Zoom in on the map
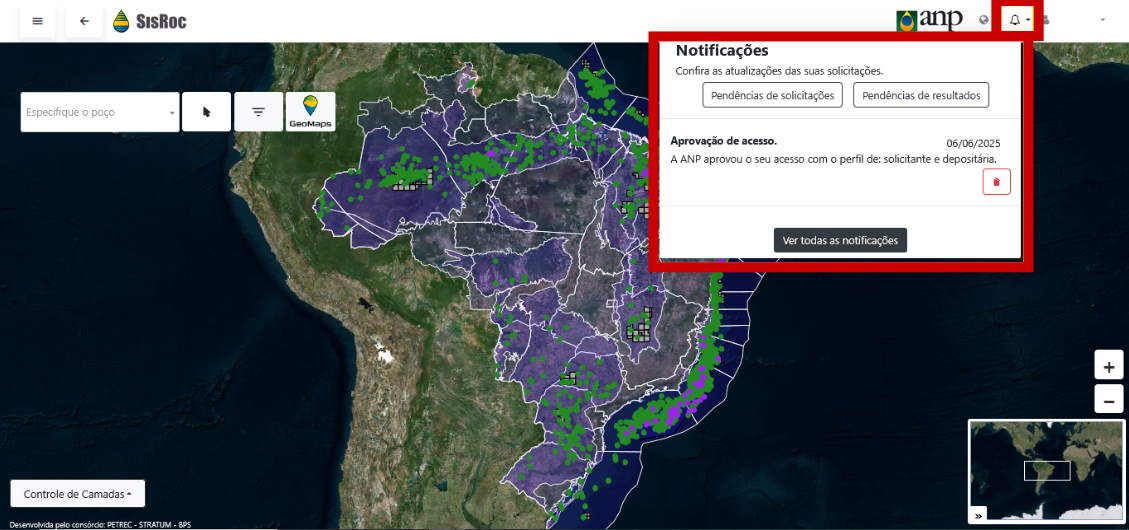Viewport: 1129px width, 530px height. (1108, 365)
